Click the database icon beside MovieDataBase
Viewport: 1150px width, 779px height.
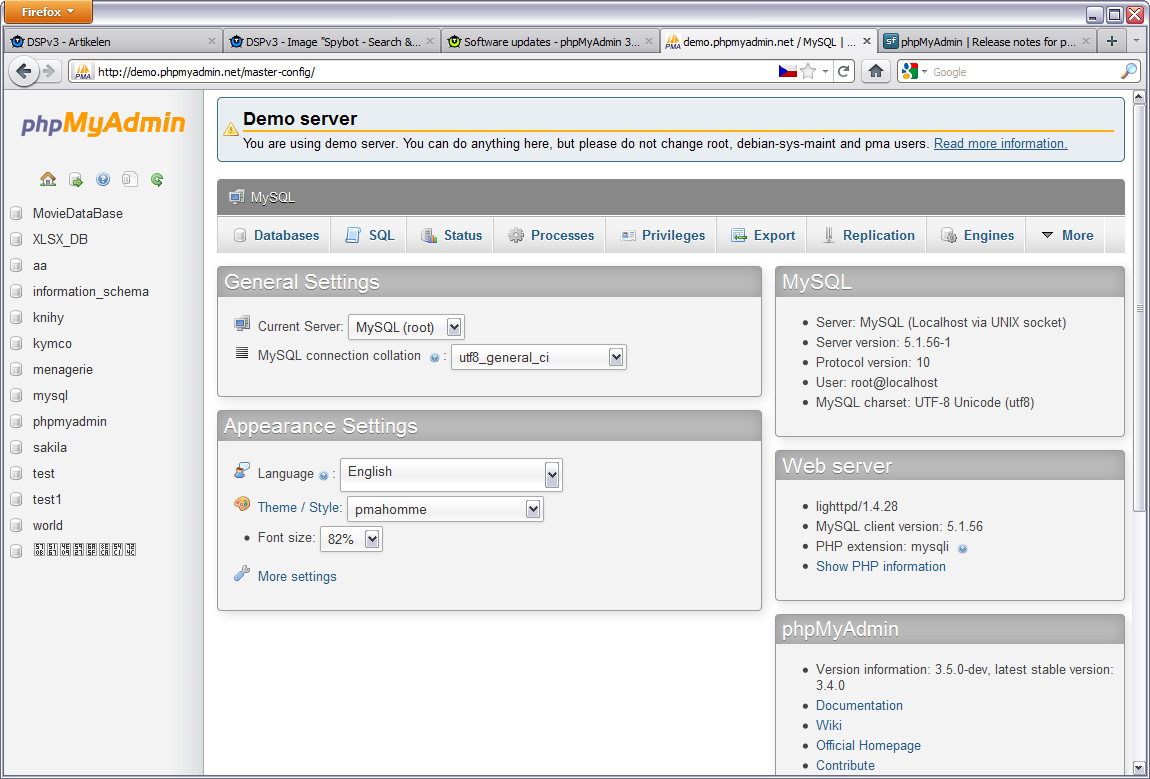pos(16,213)
